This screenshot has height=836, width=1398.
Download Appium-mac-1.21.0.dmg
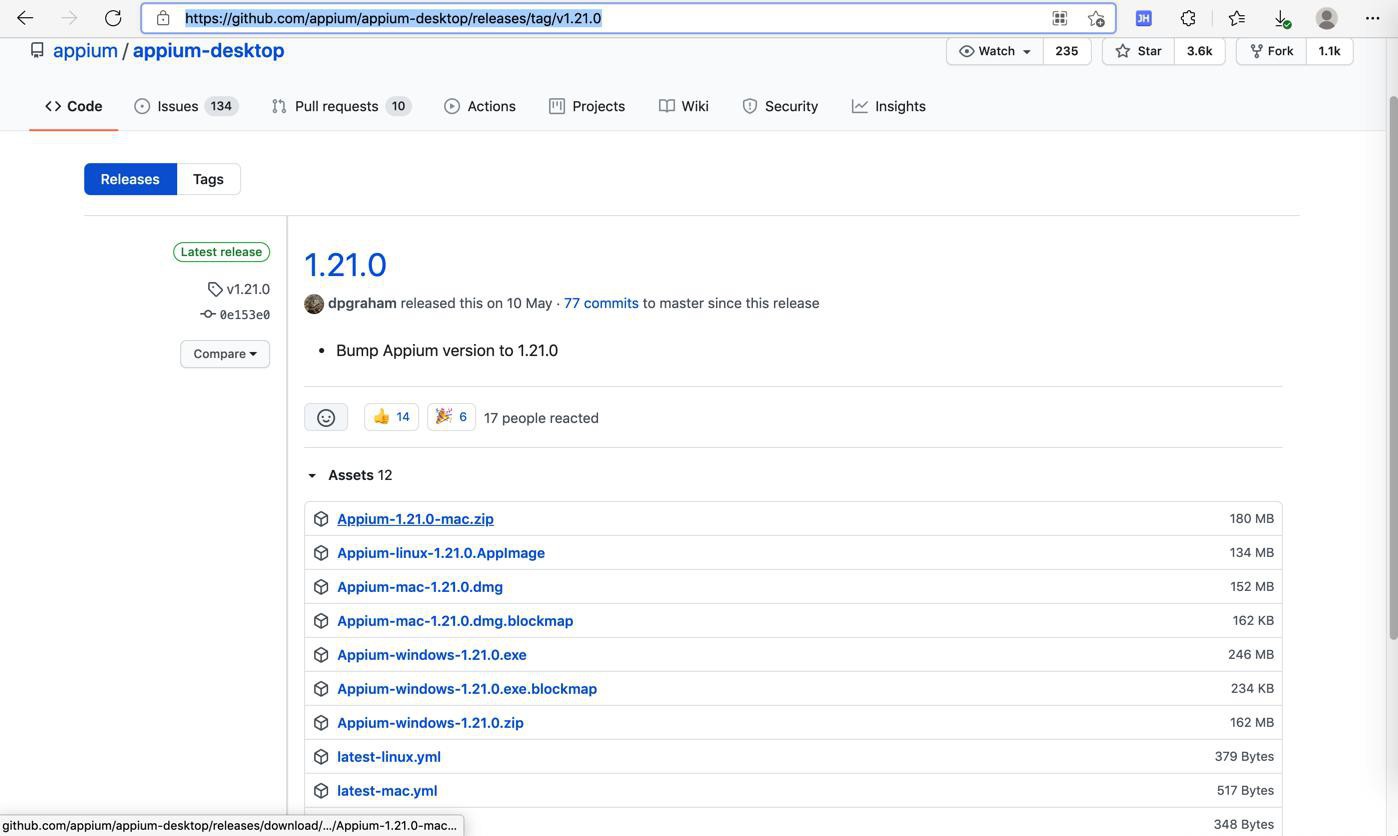click(420, 587)
